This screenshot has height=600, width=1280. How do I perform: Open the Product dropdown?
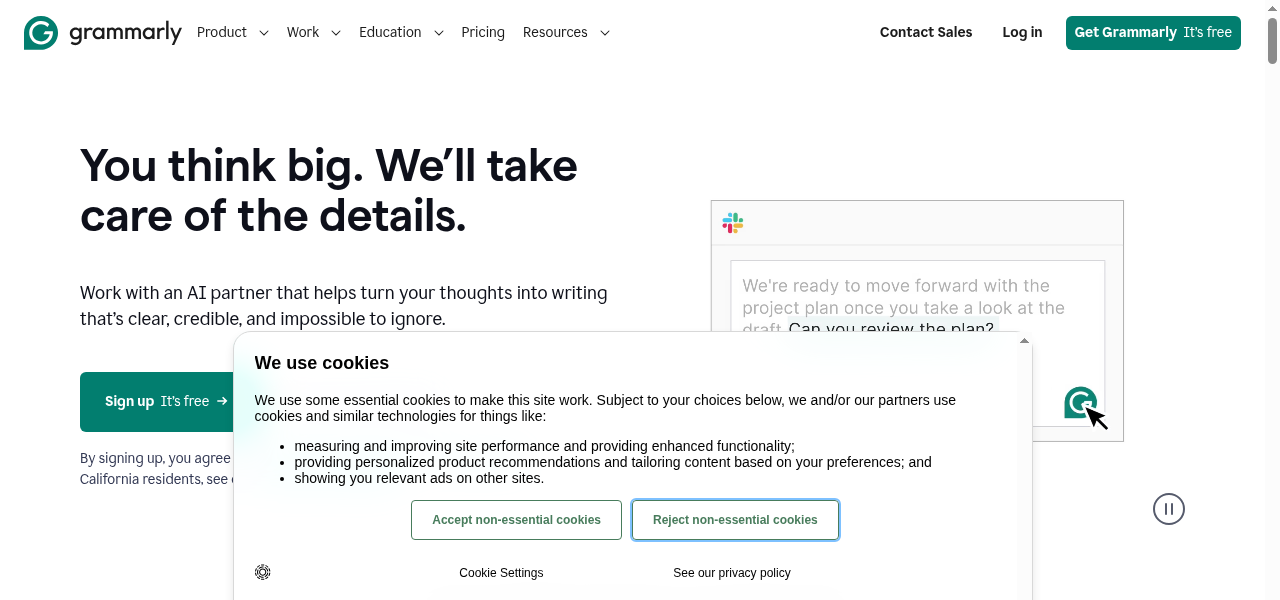(x=232, y=32)
